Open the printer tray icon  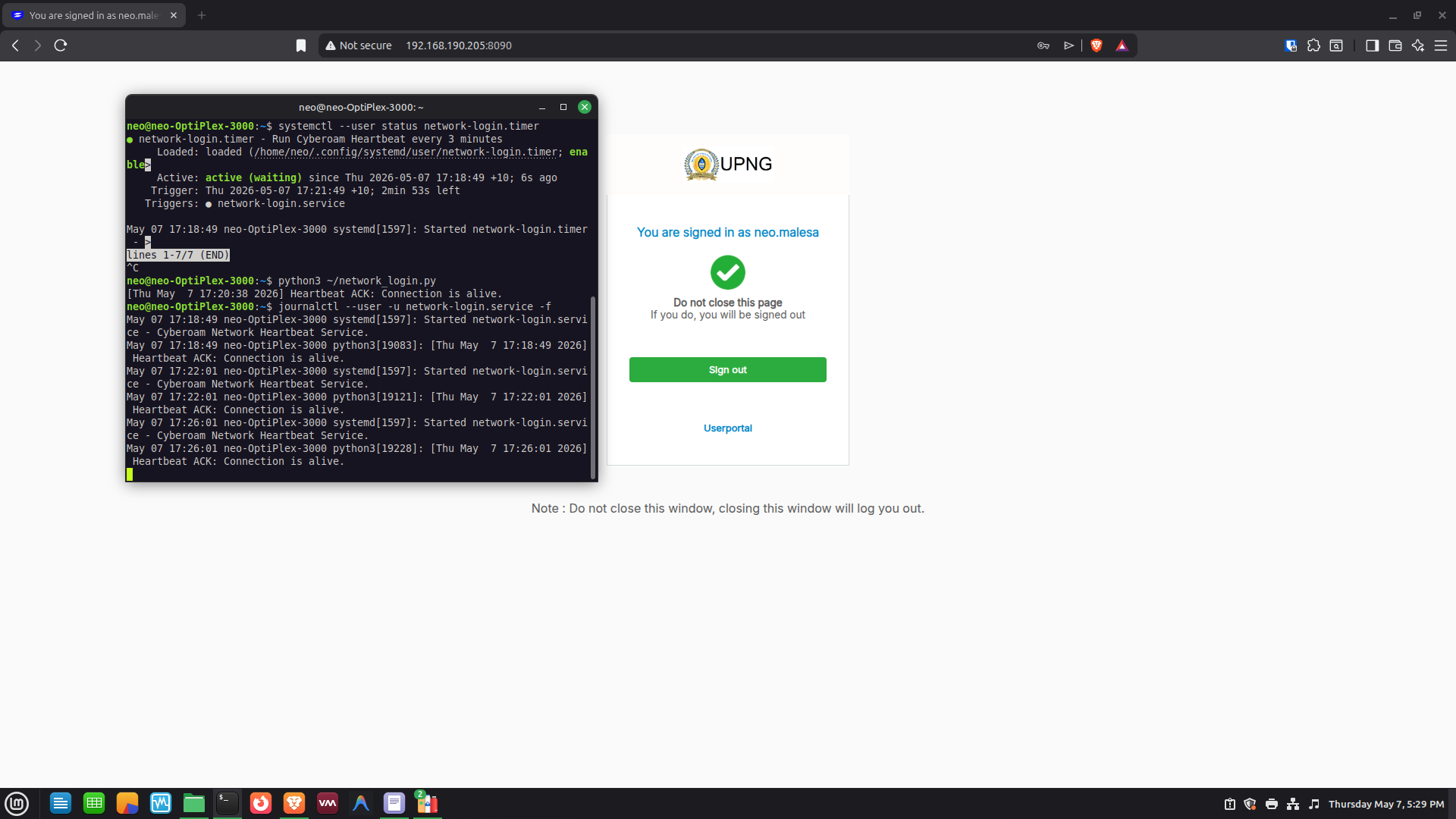pos(1272,805)
